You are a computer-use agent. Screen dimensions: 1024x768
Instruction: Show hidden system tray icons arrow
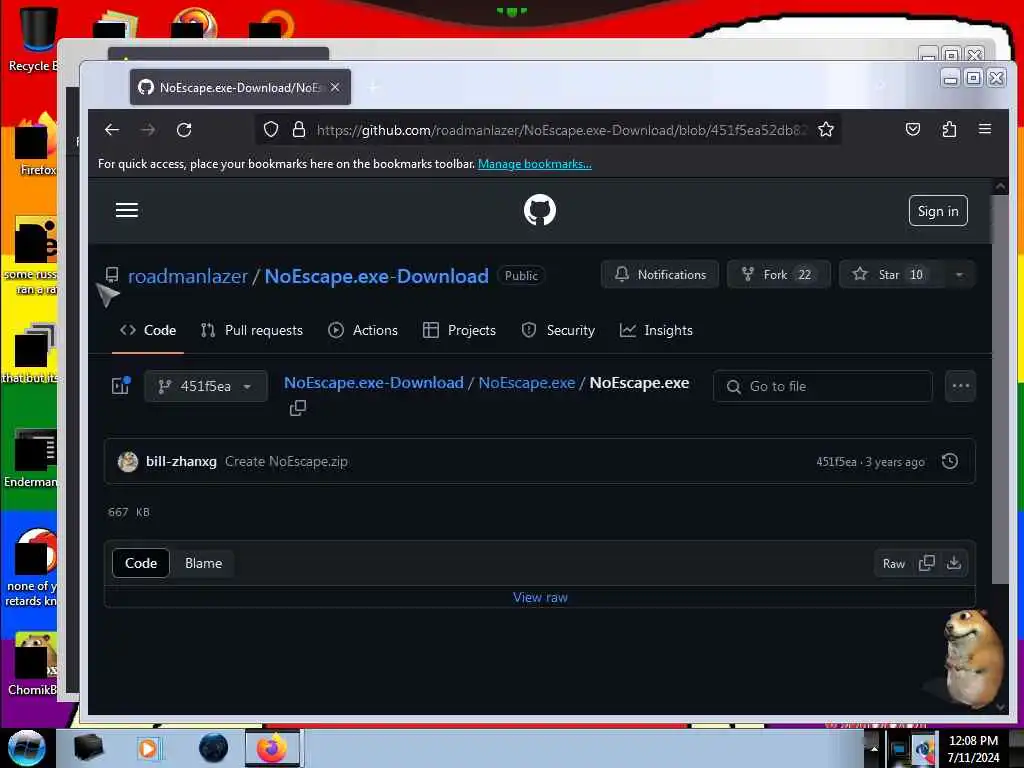tap(873, 748)
